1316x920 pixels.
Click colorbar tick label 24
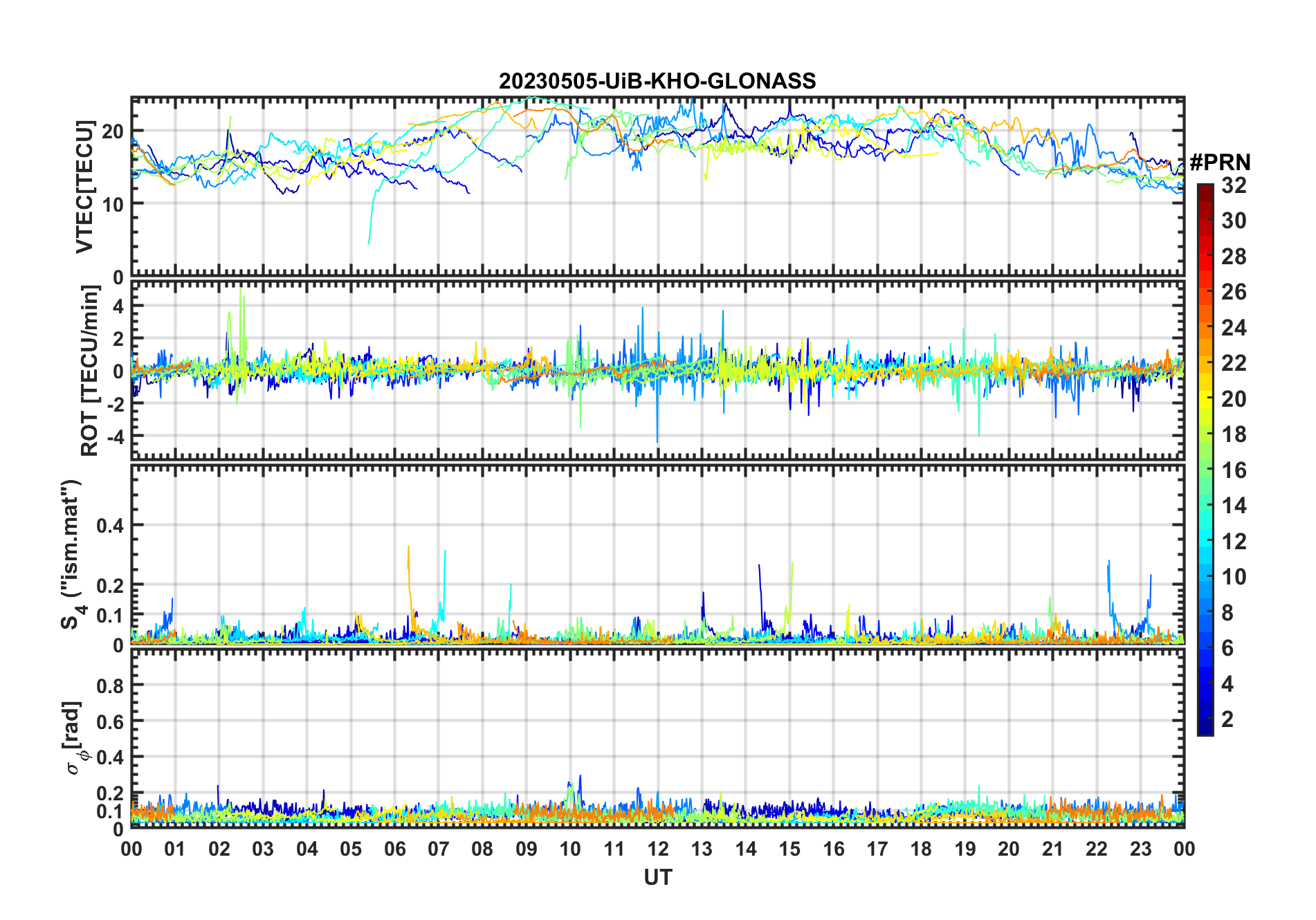coord(1234,328)
